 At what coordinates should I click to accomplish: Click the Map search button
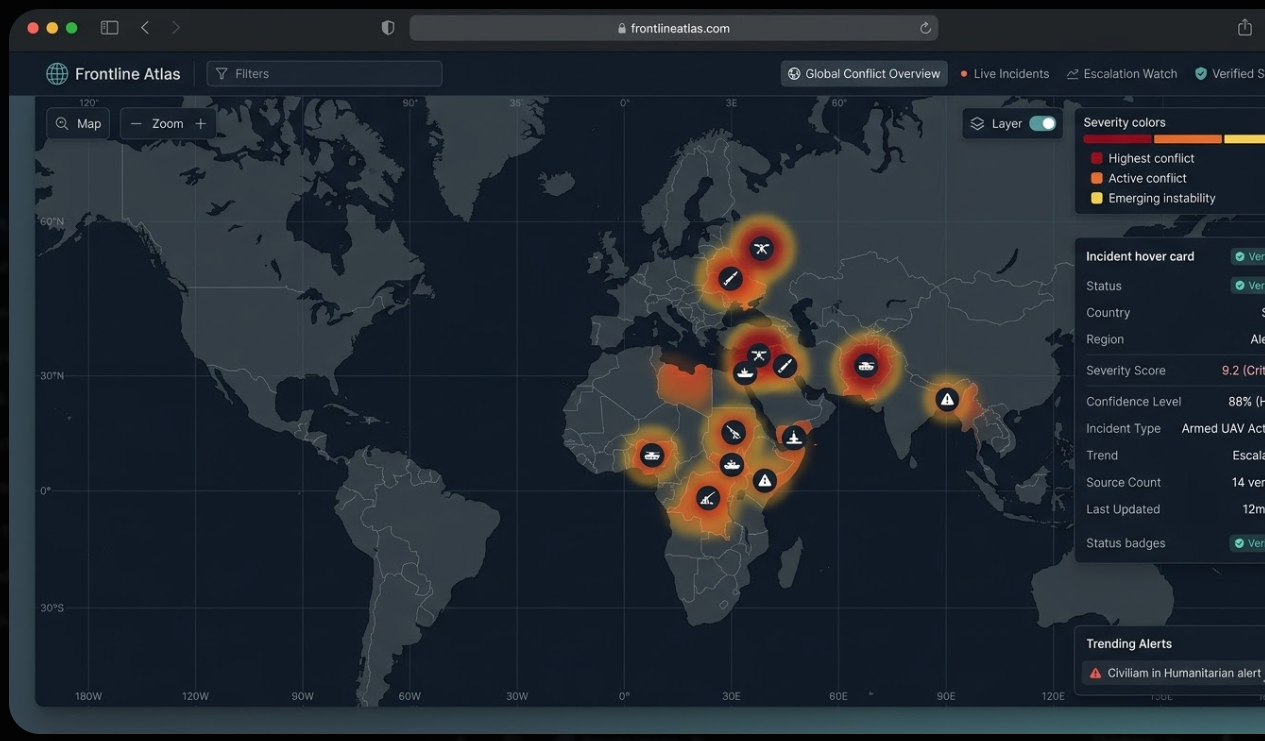78,123
